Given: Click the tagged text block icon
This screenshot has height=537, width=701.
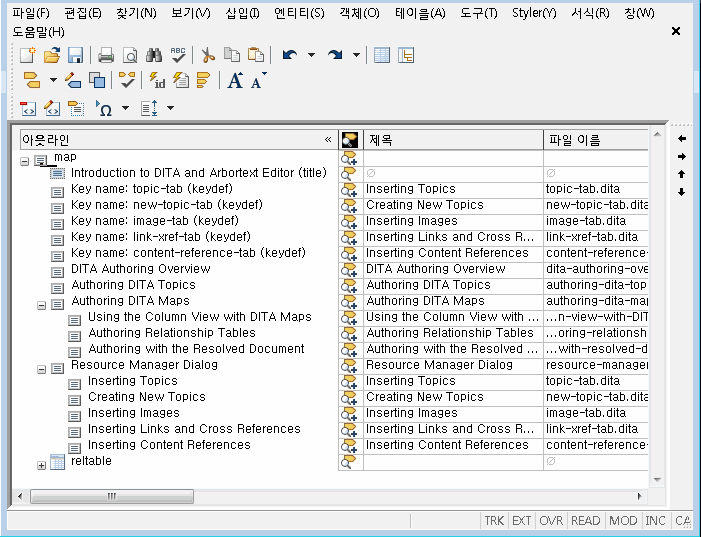Looking at the screenshot, I should coord(76,108).
